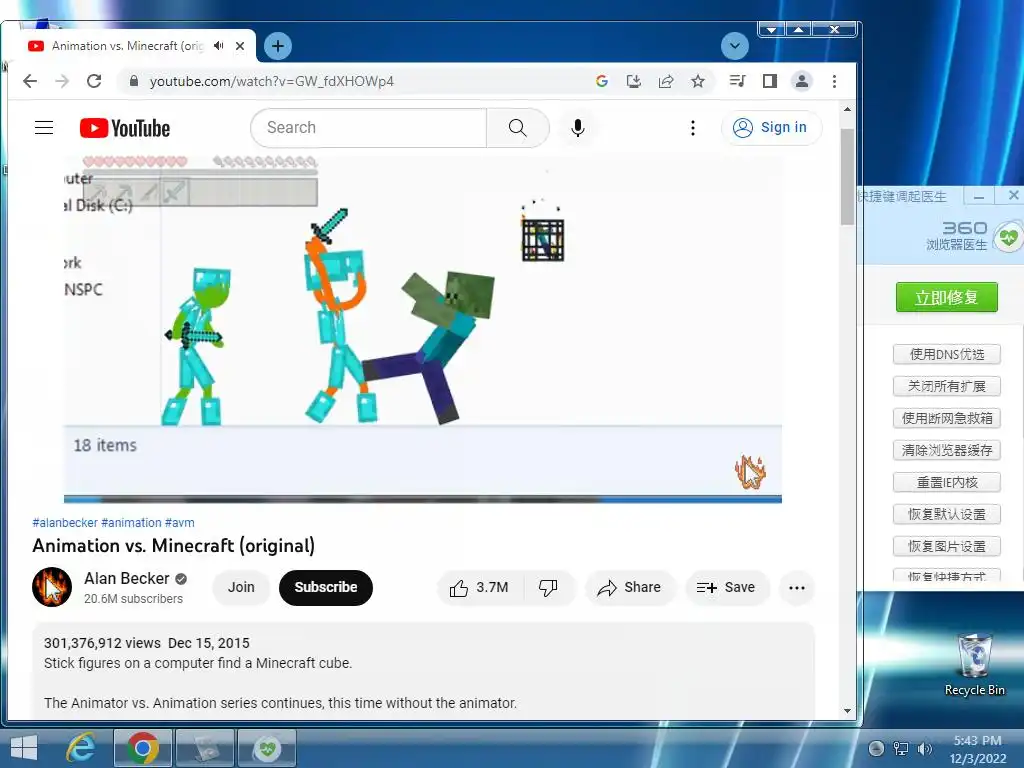Save video to playlist
The height and width of the screenshot is (768, 1024).
click(x=726, y=587)
